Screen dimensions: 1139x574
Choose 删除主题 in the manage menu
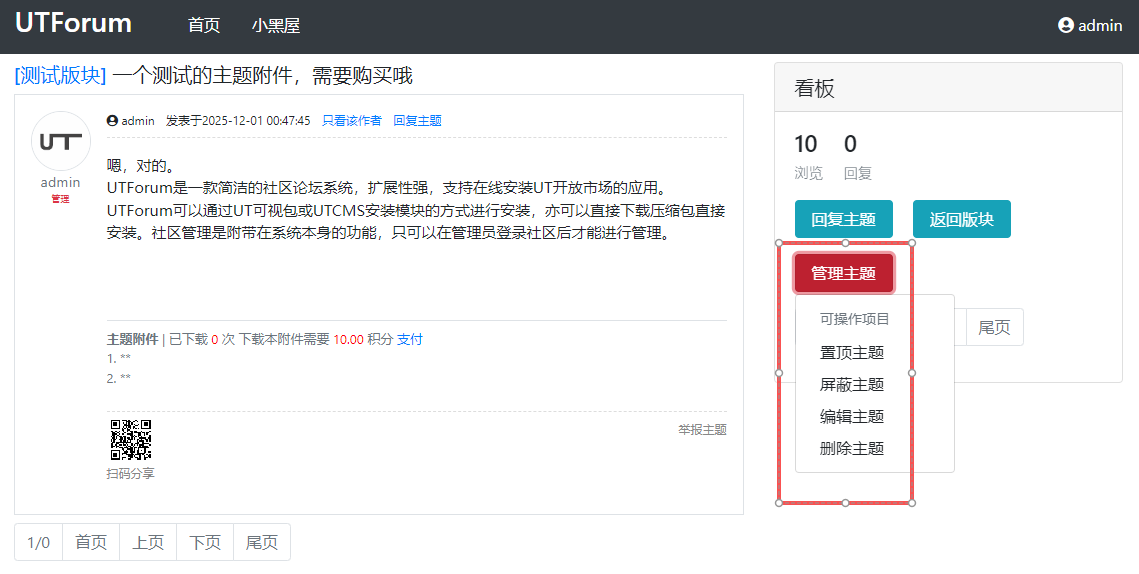[x=852, y=448]
